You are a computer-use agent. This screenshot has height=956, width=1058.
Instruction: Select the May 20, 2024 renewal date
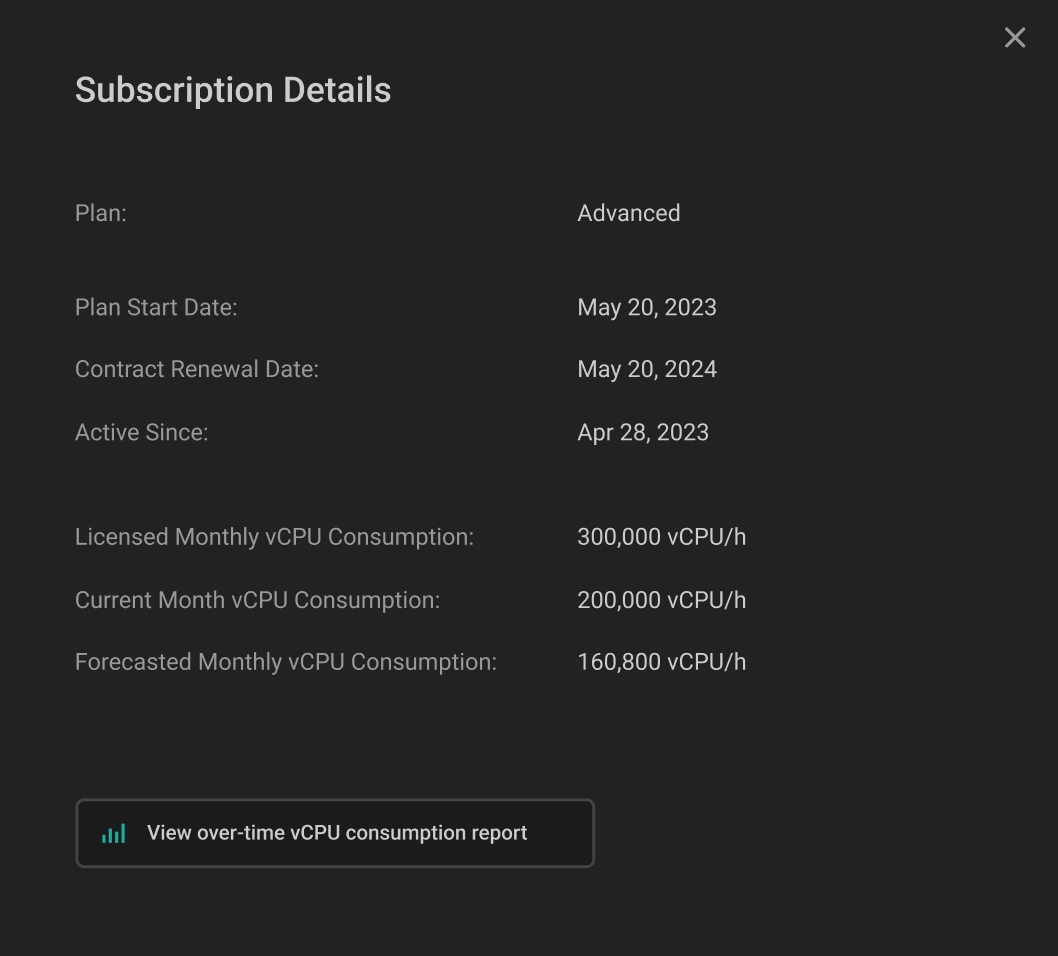pyautogui.click(x=646, y=369)
